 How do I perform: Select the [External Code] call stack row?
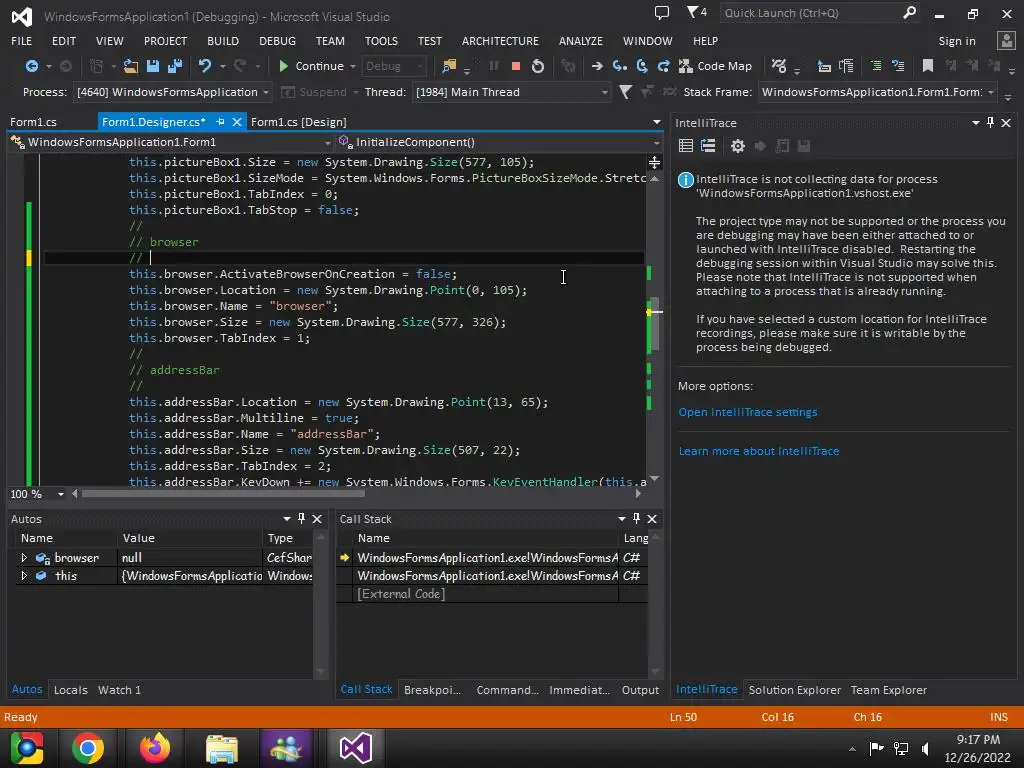[x=491, y=594]
